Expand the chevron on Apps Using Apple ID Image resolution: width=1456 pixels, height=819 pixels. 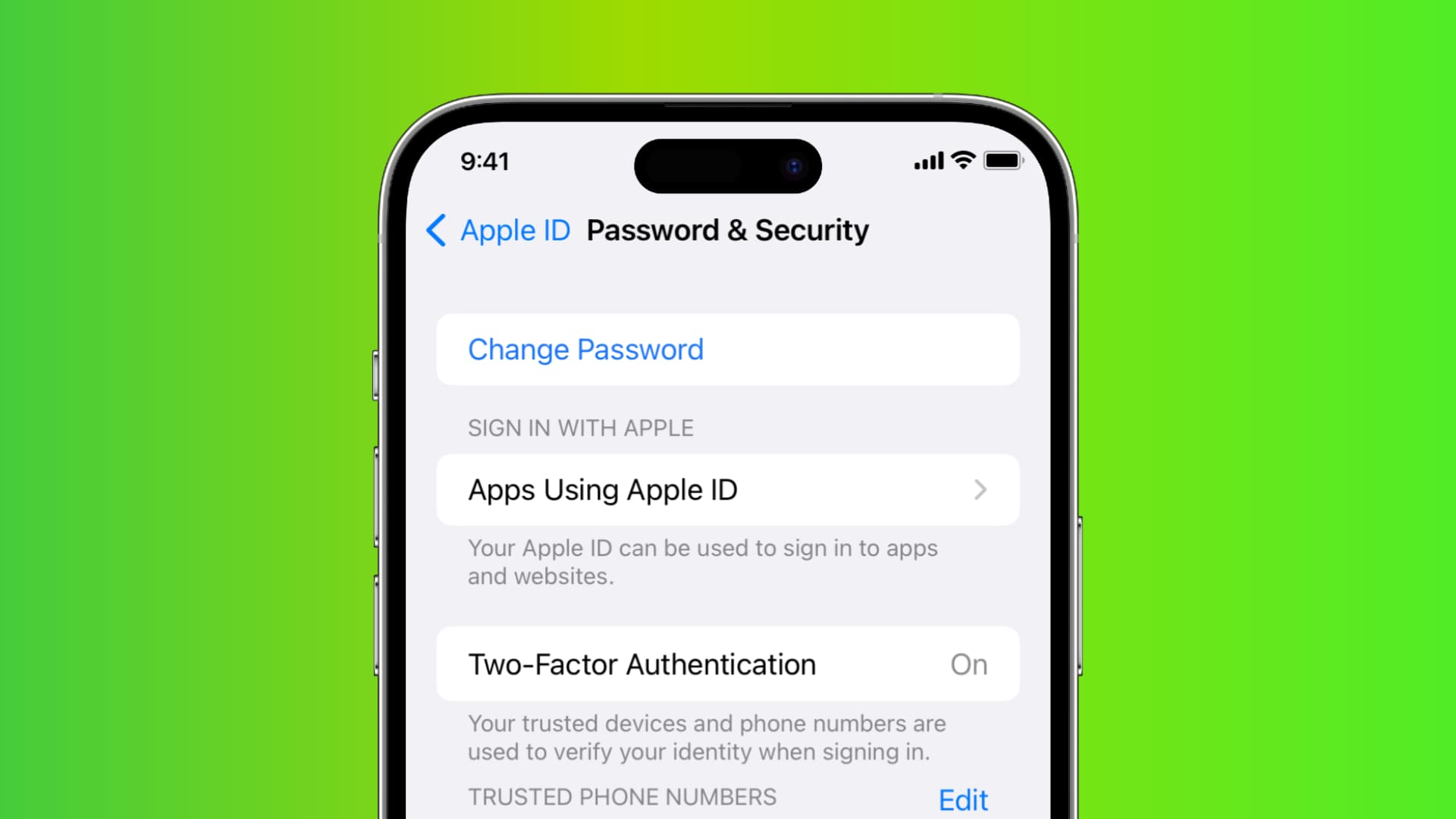(980, 489)
